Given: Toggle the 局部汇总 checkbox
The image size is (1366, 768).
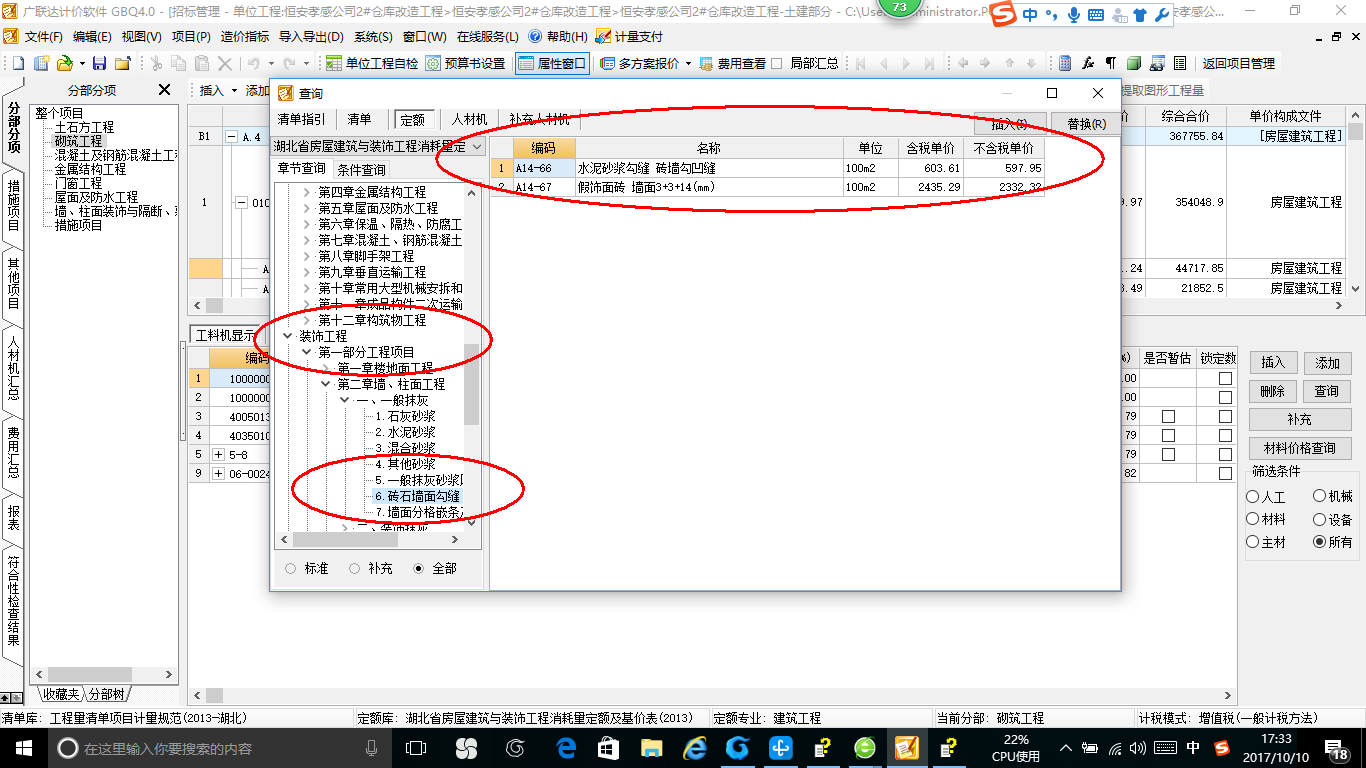Looking at the screenshot, I should click(778, 63).
